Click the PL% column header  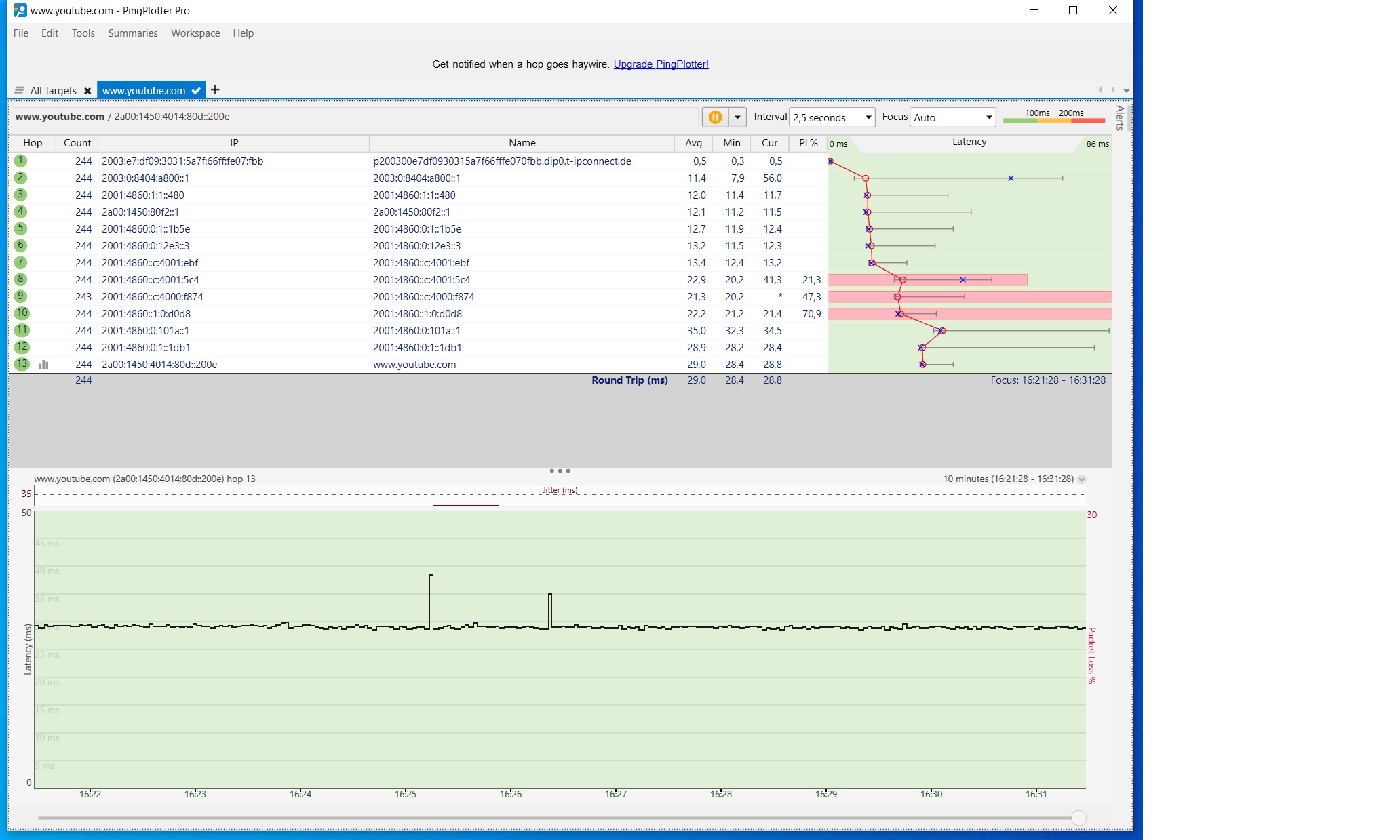coord(809,143)
